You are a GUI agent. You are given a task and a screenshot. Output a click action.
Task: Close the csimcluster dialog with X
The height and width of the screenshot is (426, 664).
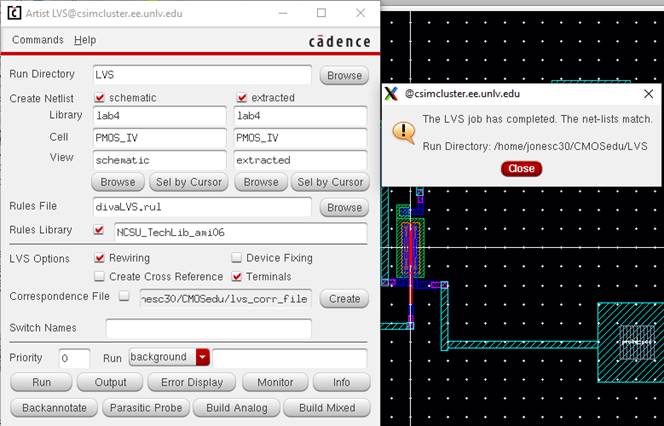[x=648, y=94]
